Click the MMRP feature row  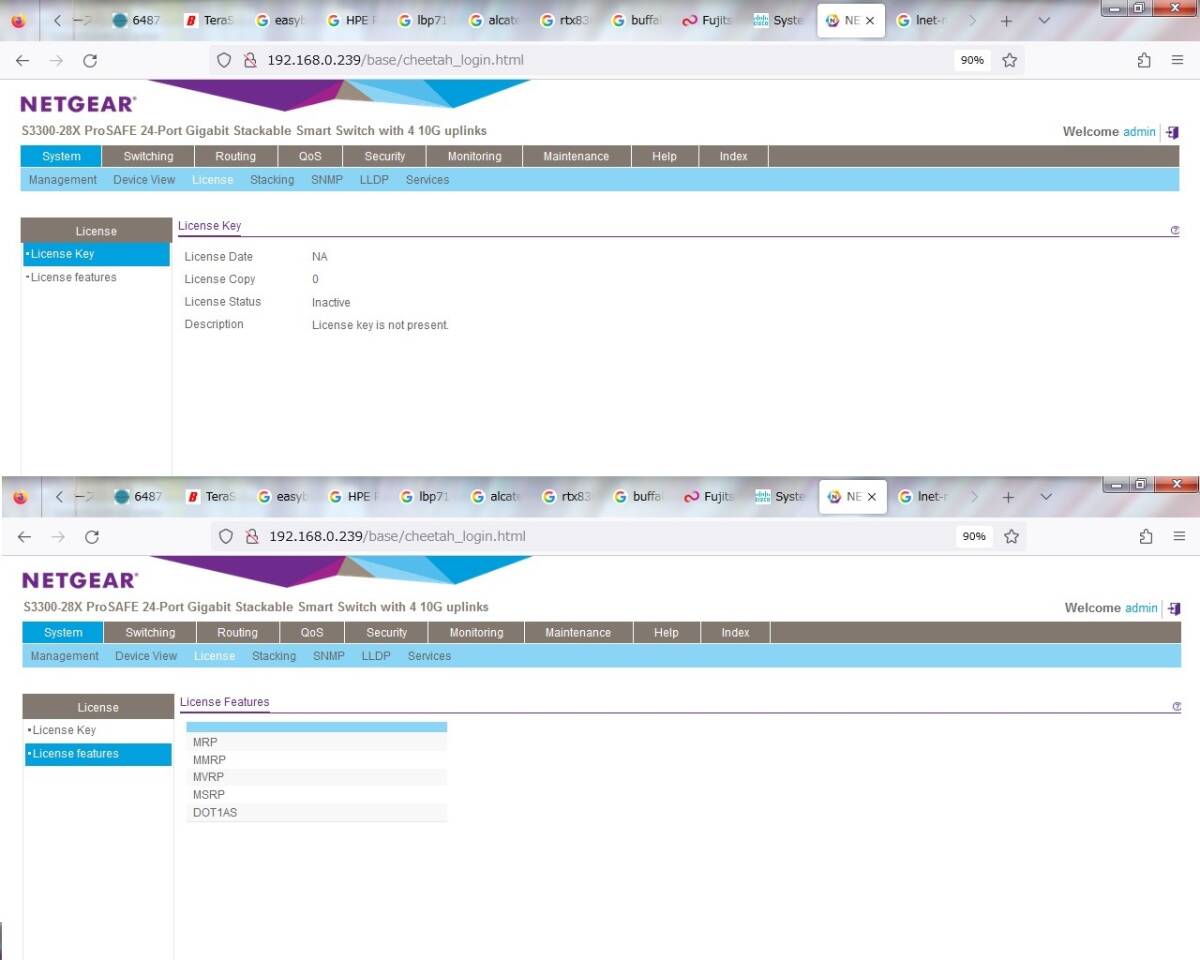[x=316, y=760]
